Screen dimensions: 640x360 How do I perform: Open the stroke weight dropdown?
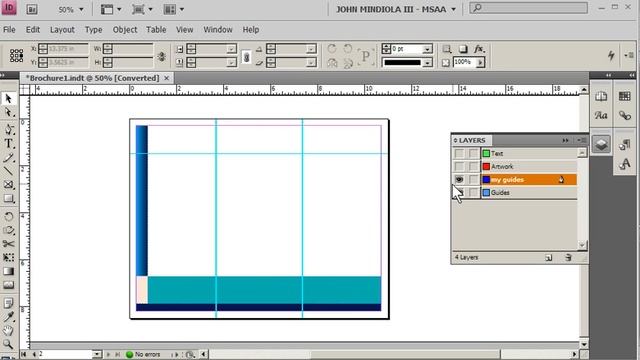click(x=427, y=49)
